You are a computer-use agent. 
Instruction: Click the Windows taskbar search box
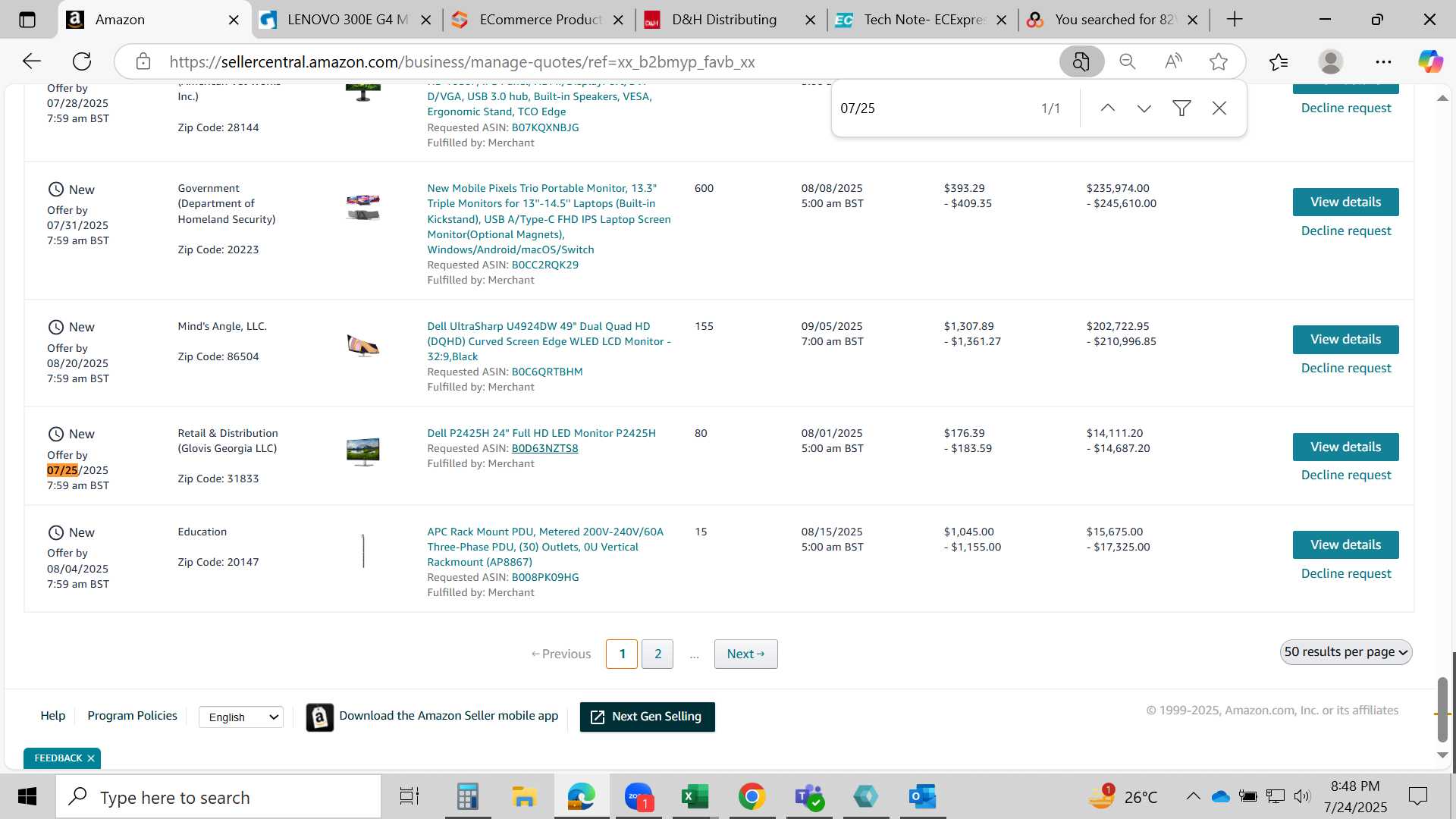pyautogui.click(x=218, y=797)
